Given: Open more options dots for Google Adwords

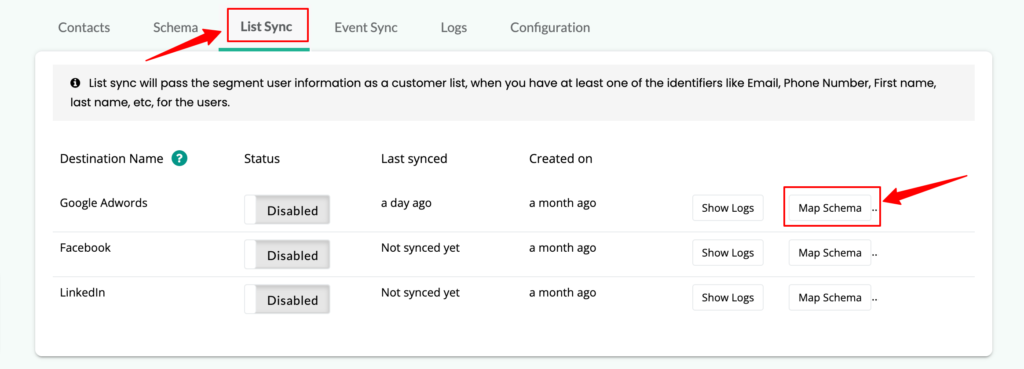Looking at the screenshot, I should 875,210.
